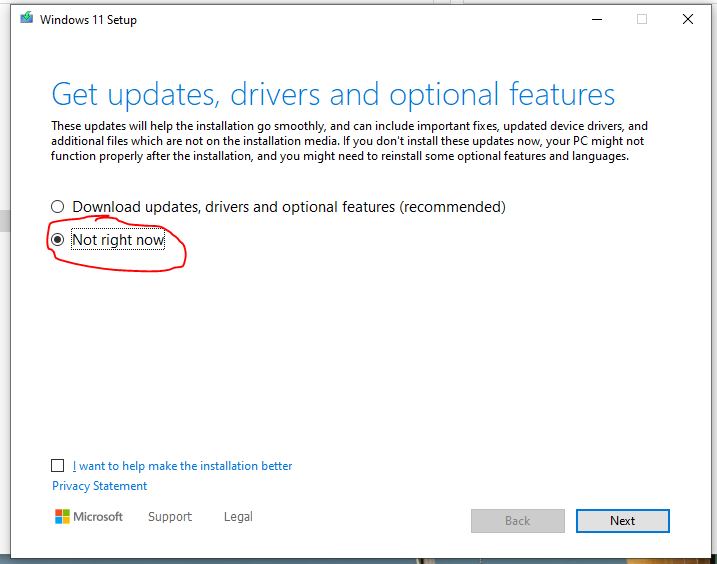Click the four-color Microsoft squares logo
717x564 pixels.
coord(62,517)
